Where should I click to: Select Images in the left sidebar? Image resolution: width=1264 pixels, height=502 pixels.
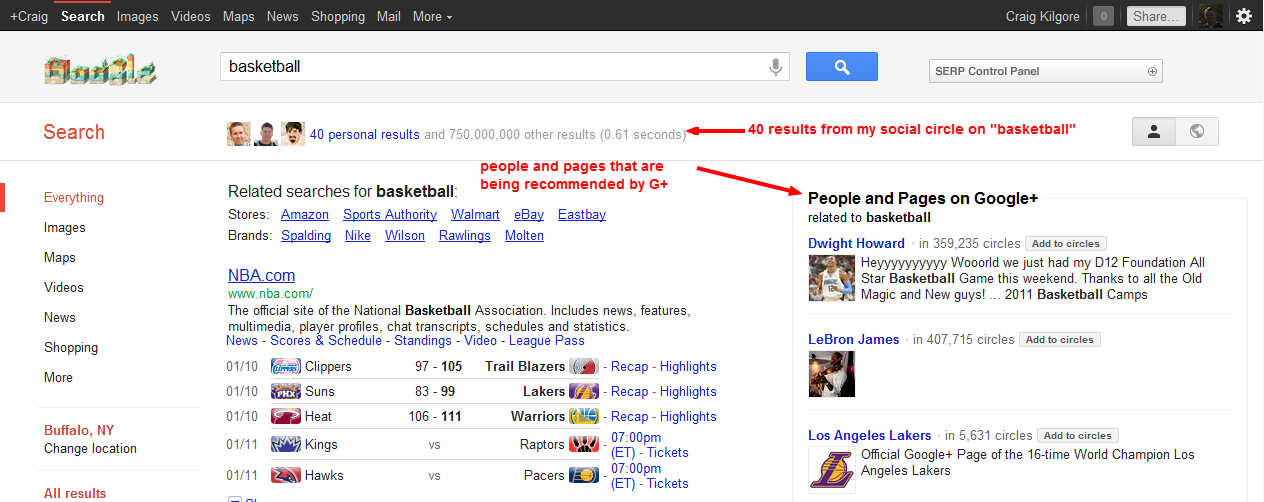pos(64,227)
